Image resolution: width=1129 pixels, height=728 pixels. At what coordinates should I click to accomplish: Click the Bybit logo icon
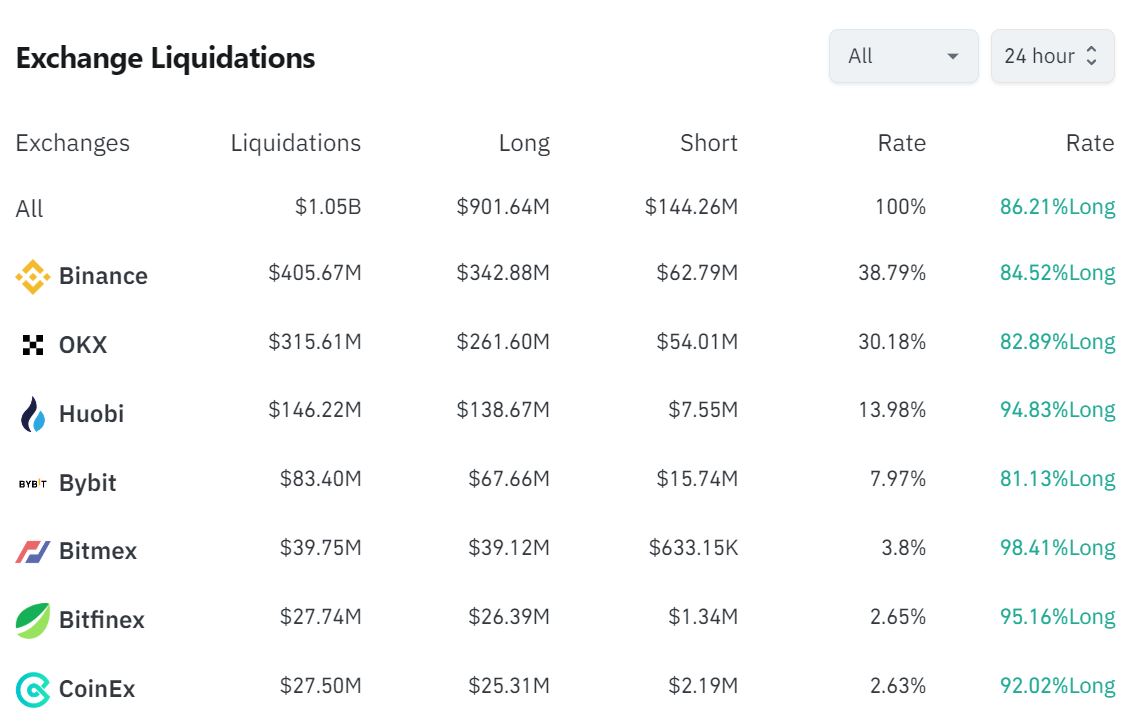coord(33,483)
